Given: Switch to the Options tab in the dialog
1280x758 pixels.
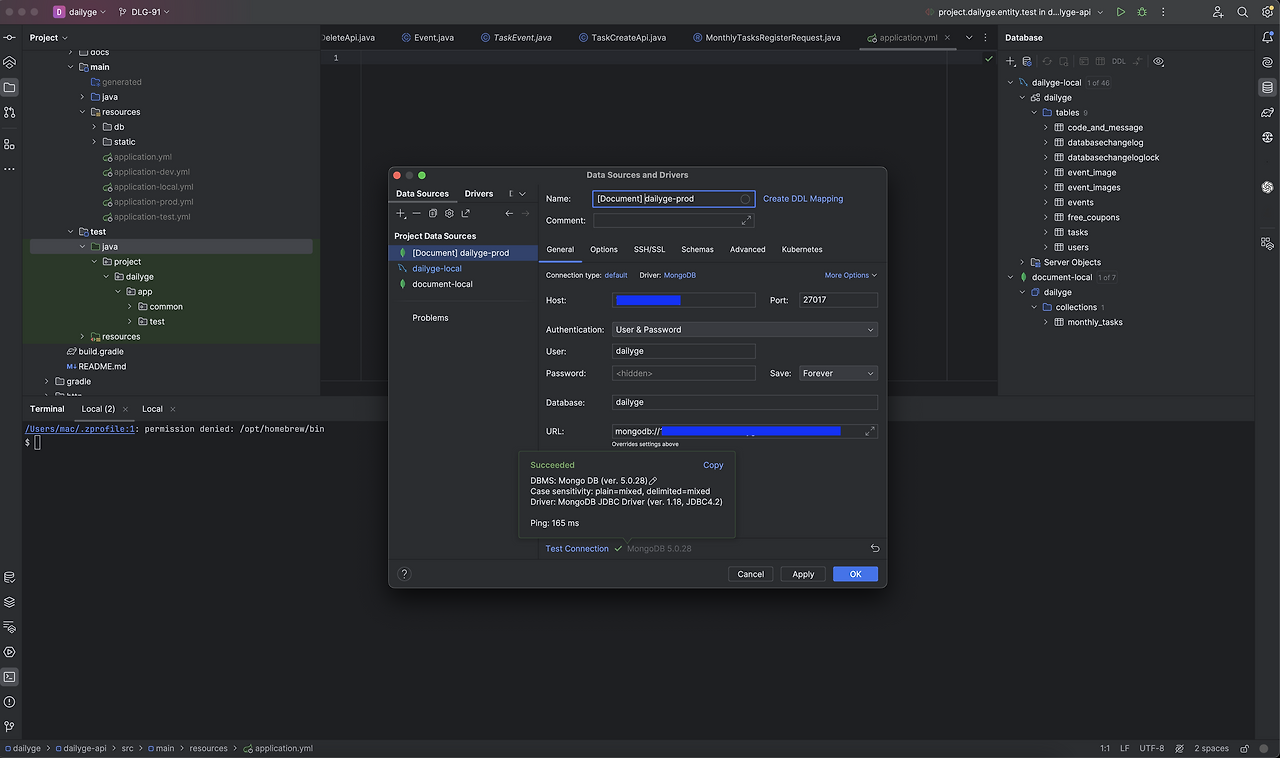Looking at the screenshot, I should 604,249.
